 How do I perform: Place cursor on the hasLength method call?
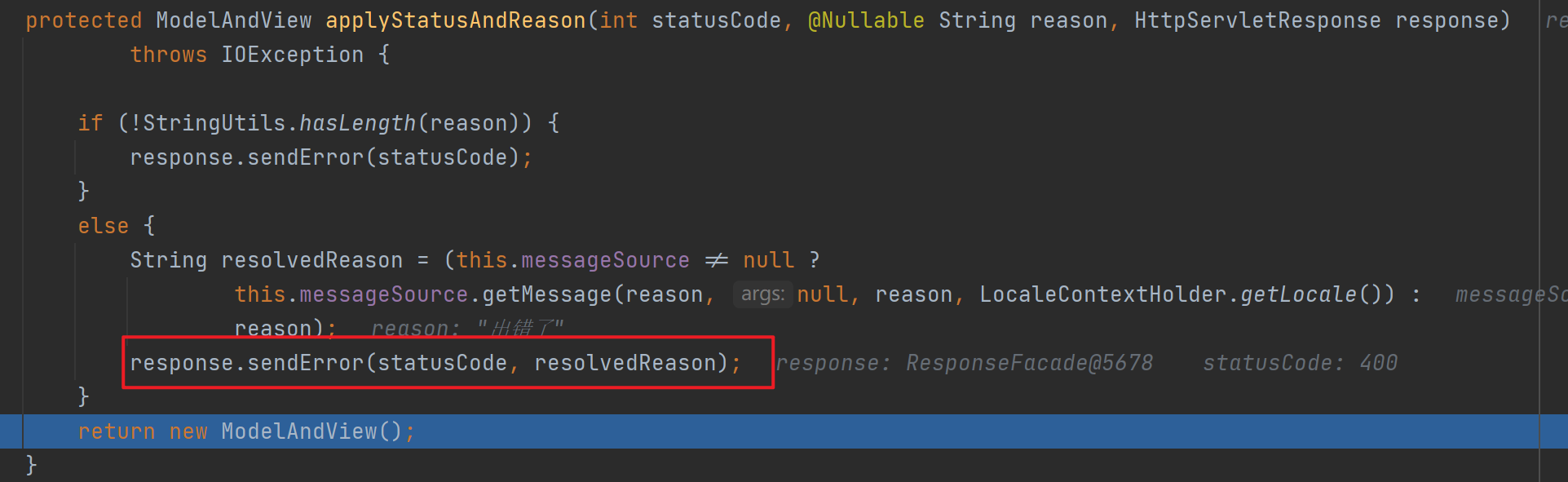[x=357, y=123]
